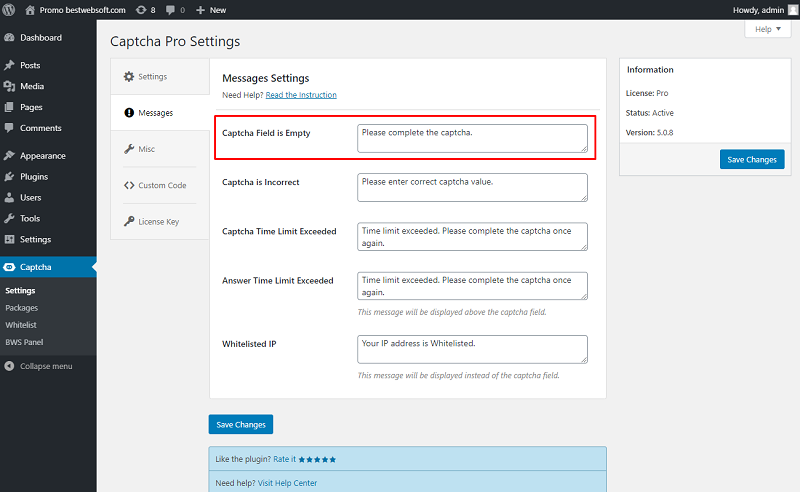The height and width of the screenshot is (492, 800).
Task: Collapse the admin sidebar menu
Action: click(46, 366)
